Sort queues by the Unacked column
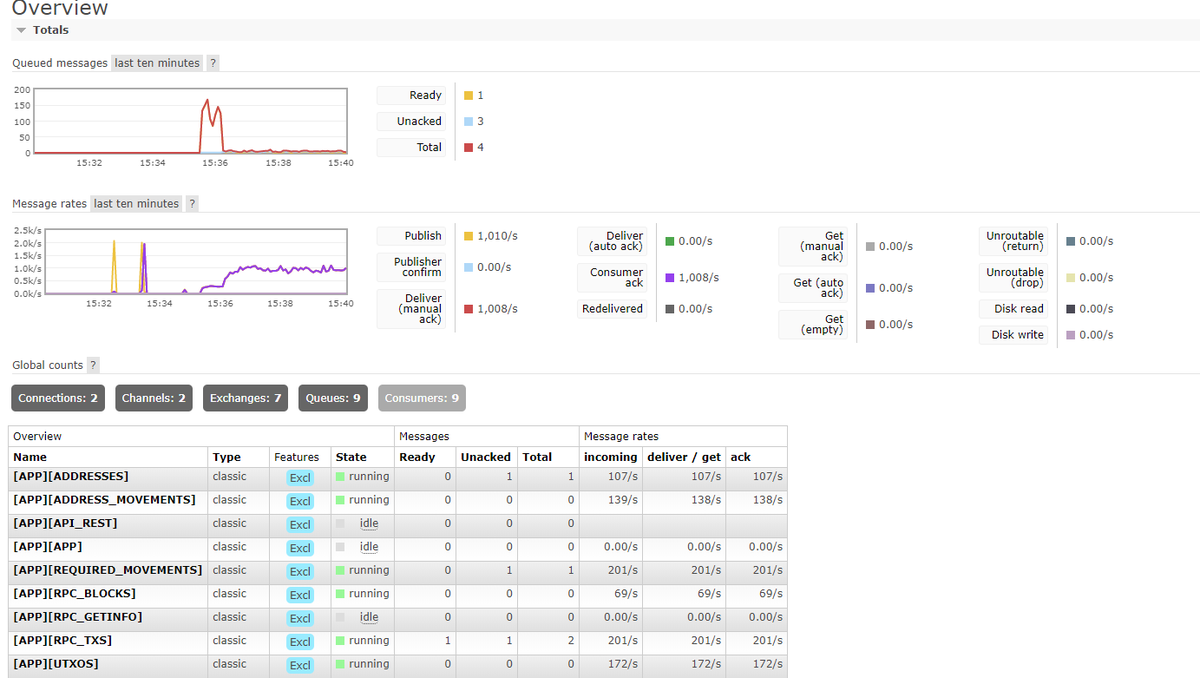1200x678 pixels. [485, 457]
